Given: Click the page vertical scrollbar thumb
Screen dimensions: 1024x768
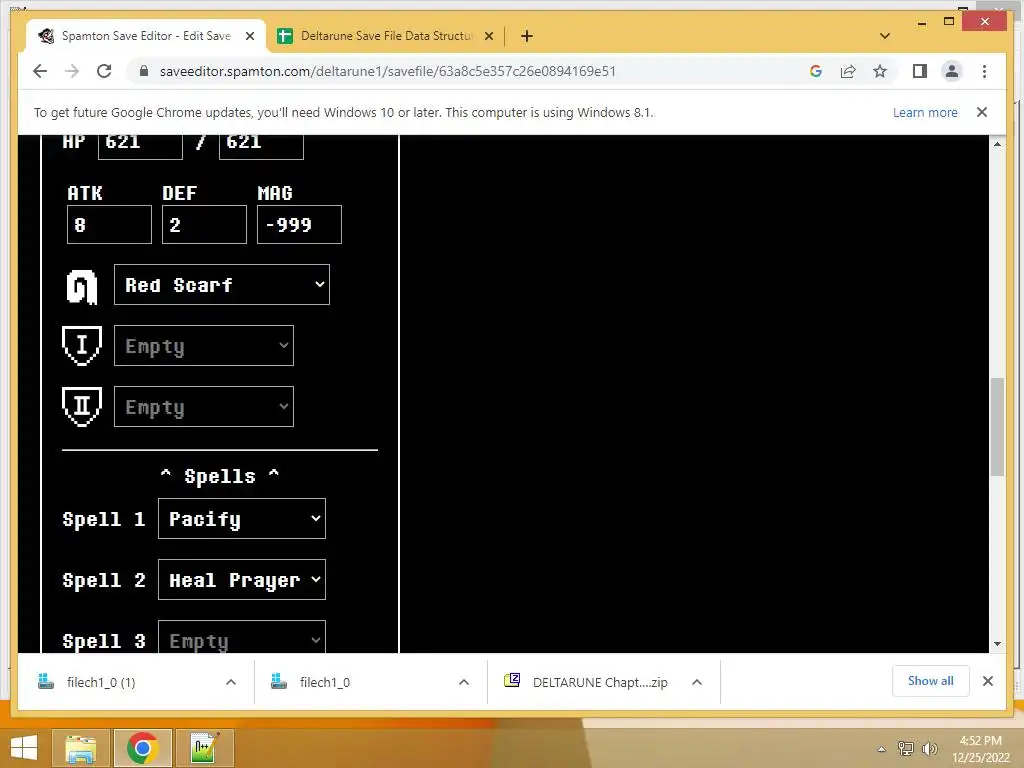Looking at the screenshot, I should pyautogui.click(x=997, y=427).
